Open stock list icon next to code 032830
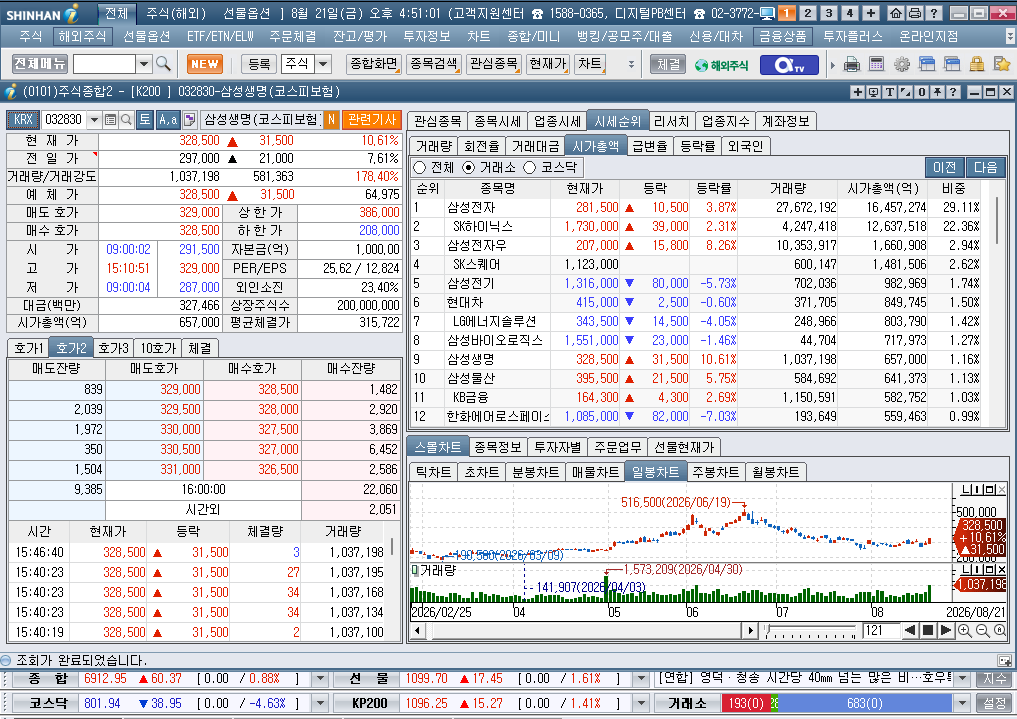The width and height of the screenshot is (1017, 719). coord(110,119)
